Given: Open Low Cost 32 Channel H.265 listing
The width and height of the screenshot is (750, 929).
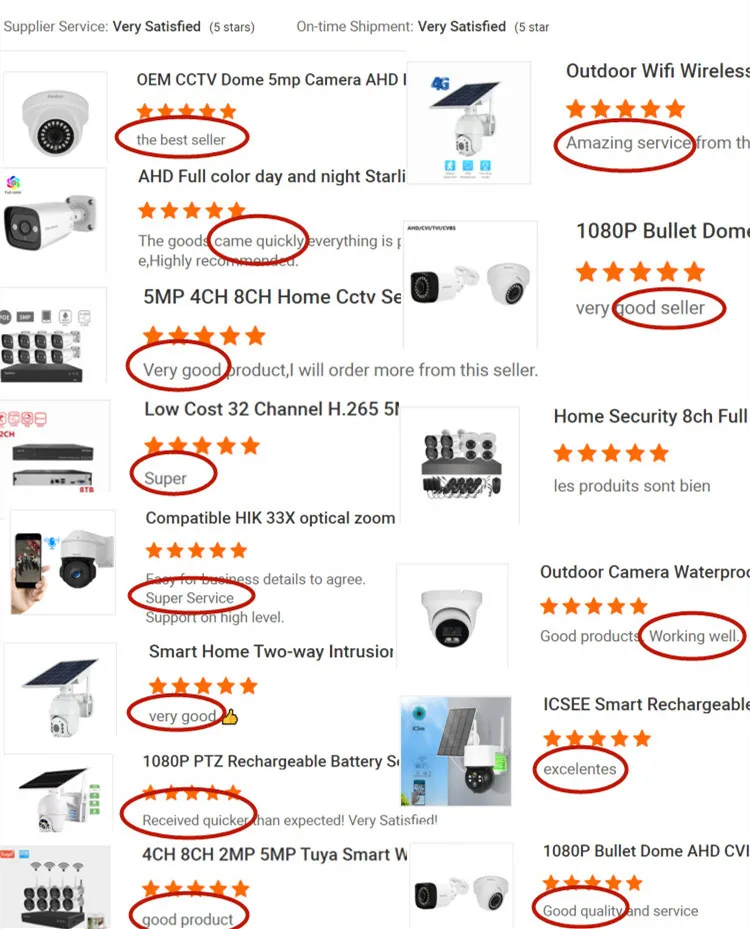Looking at the screenshot, I should pyautogui.click(x=272, y=409).
